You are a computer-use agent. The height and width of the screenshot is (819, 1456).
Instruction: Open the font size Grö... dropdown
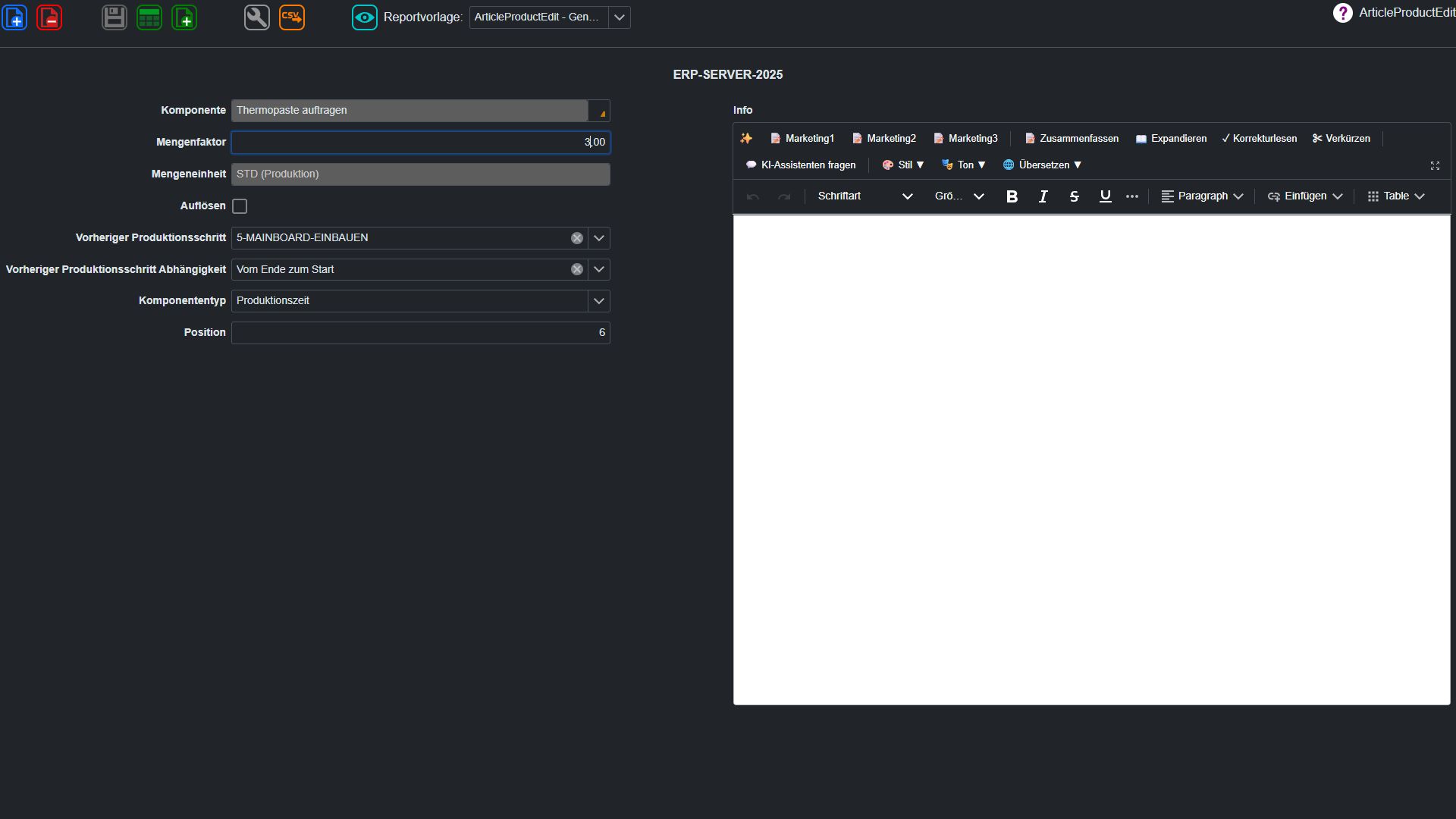tap(959, 196)
